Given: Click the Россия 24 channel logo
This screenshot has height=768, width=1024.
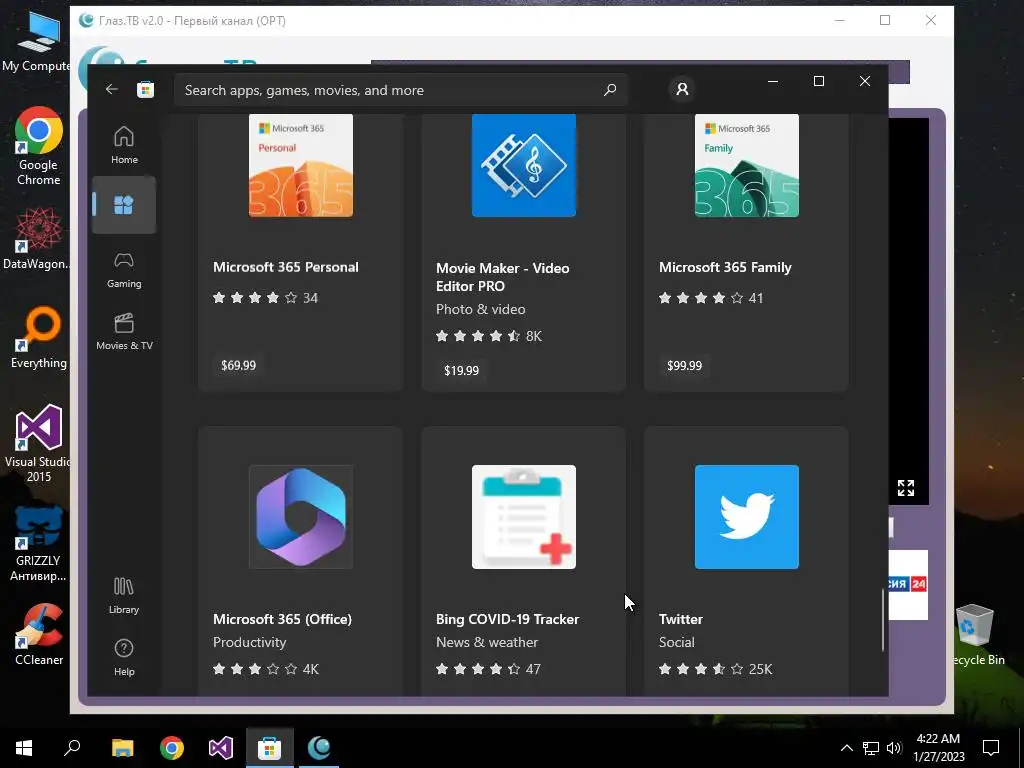Looking at the screenshot, I should click(x=908, y=584).
